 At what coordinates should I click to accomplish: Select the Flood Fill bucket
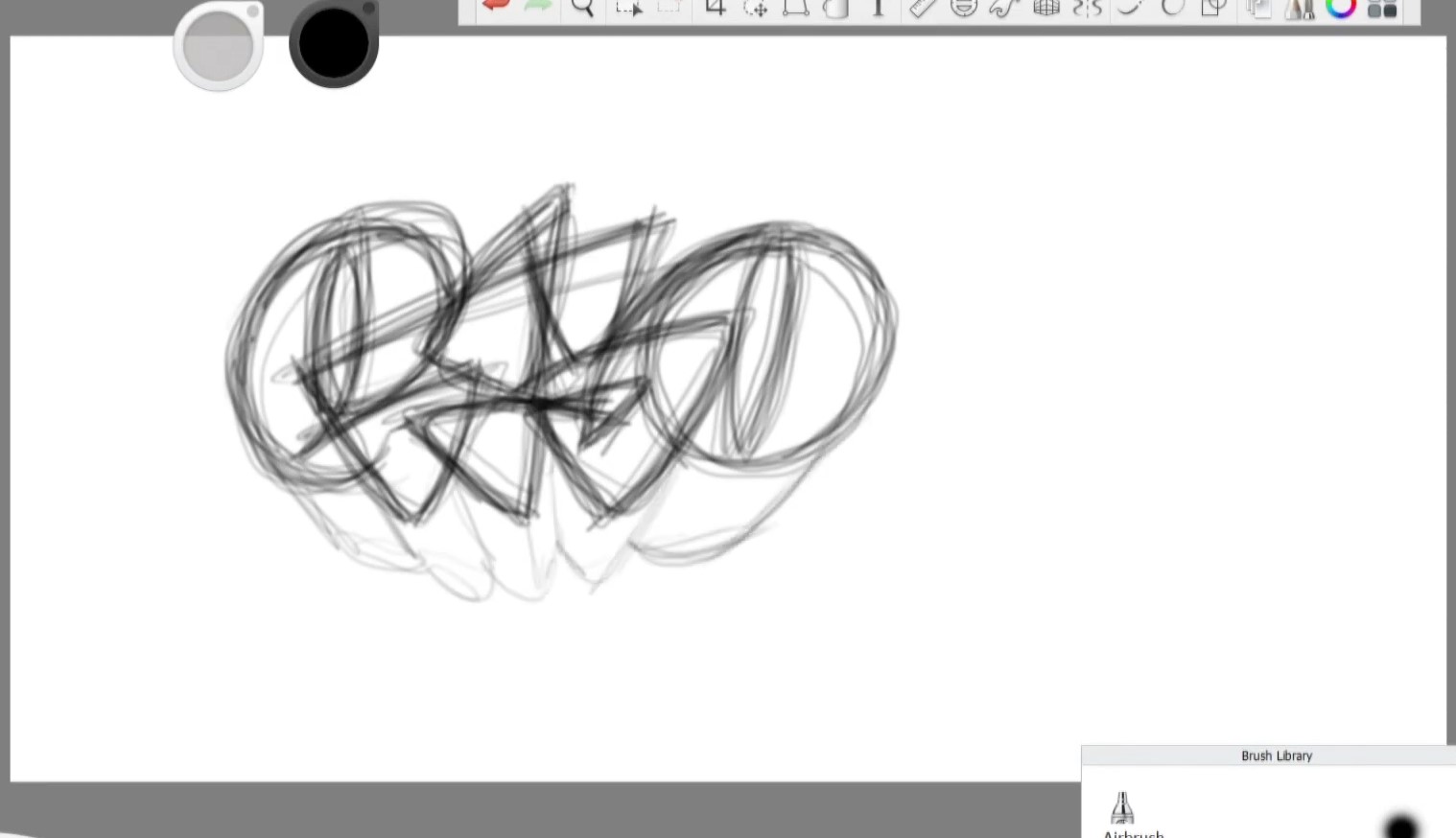point(836,8)
